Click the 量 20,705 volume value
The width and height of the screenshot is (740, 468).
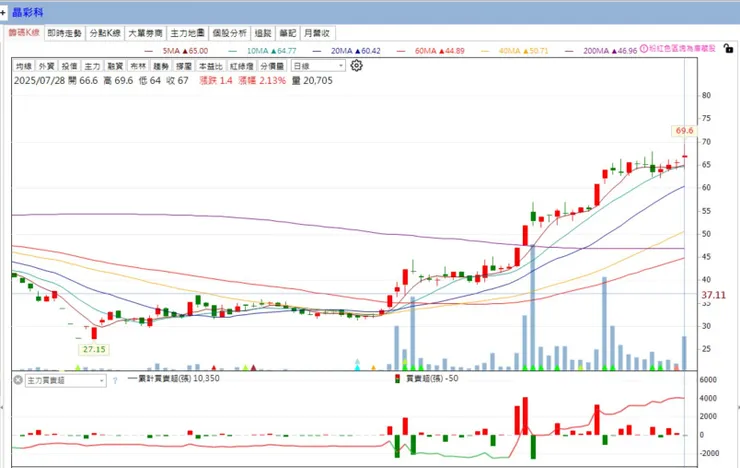click(312, 81)
